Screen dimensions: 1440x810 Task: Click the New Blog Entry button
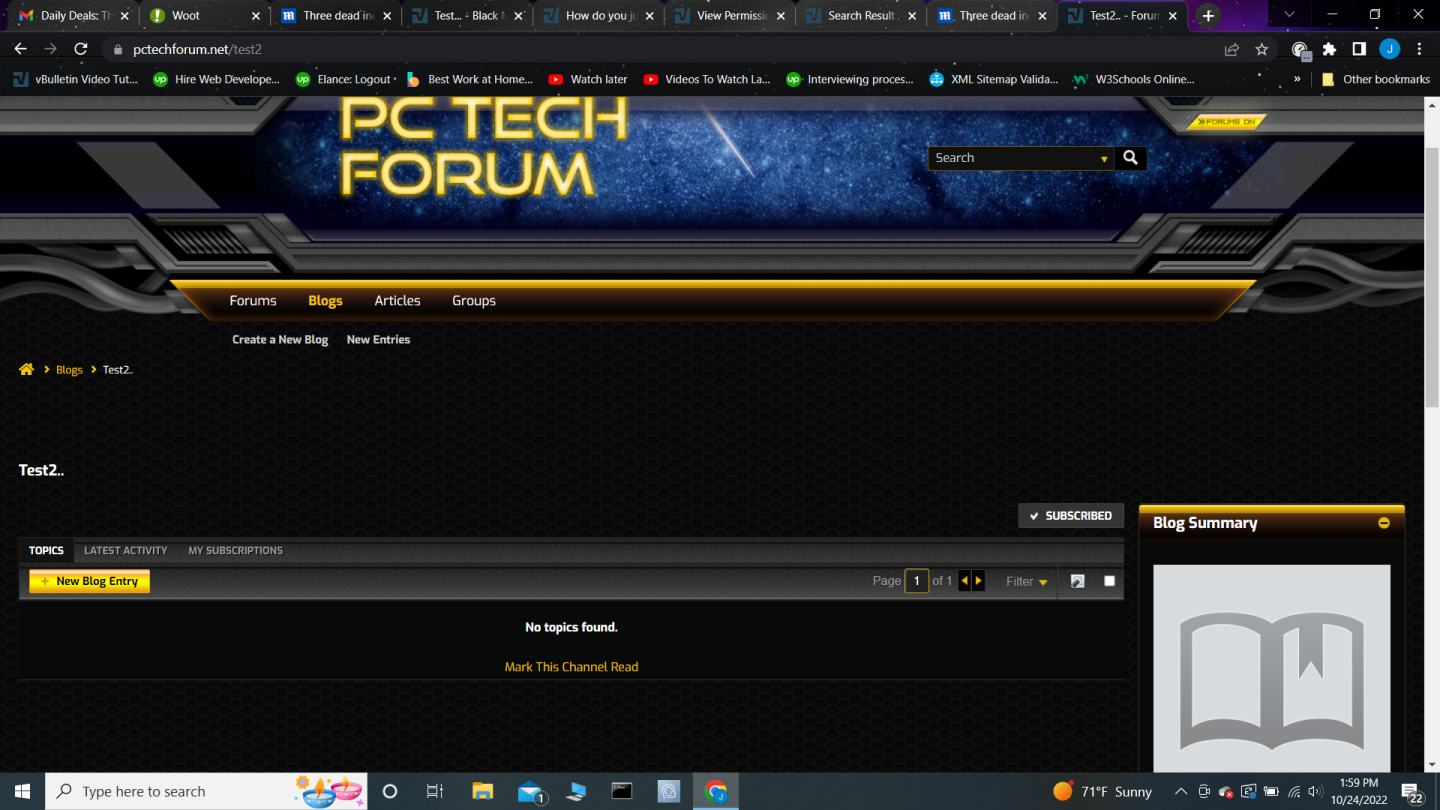[89, 581]
